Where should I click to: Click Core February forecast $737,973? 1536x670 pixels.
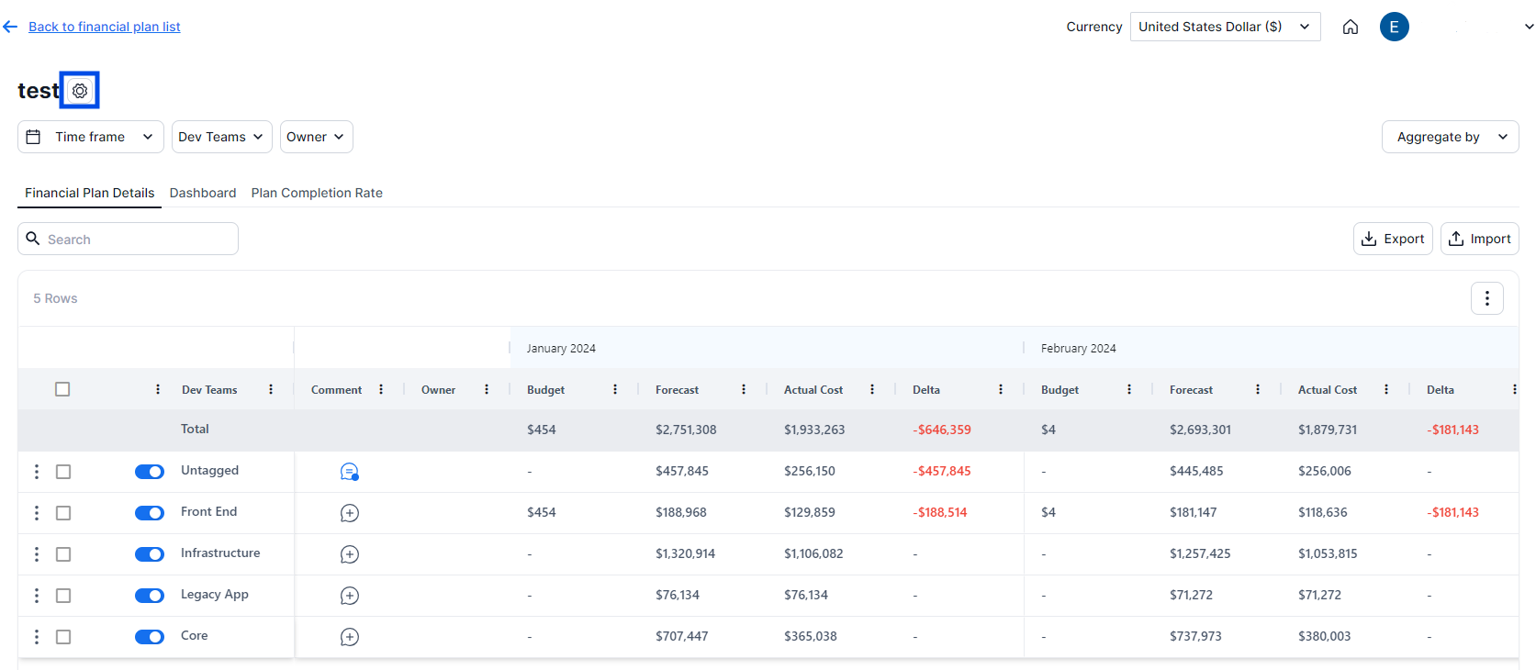pyautogui.click(x=1196, y=636)
